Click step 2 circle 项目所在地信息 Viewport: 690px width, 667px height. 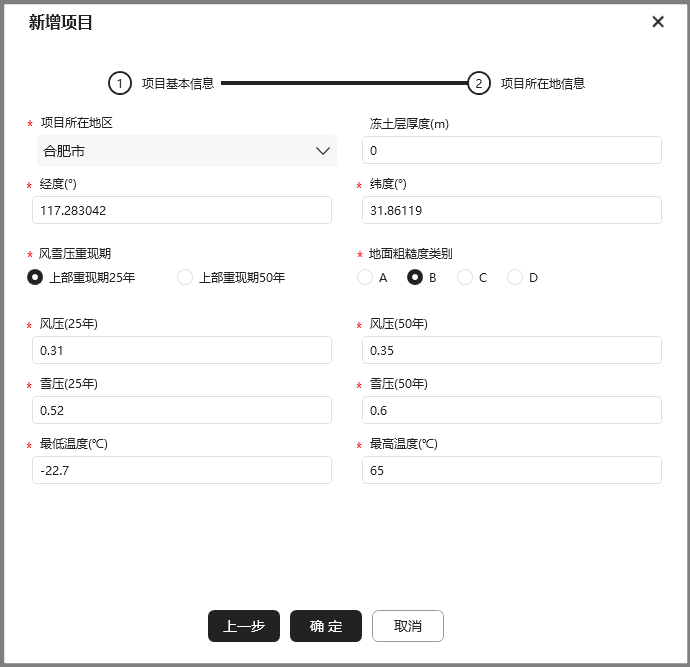(479, 83)
